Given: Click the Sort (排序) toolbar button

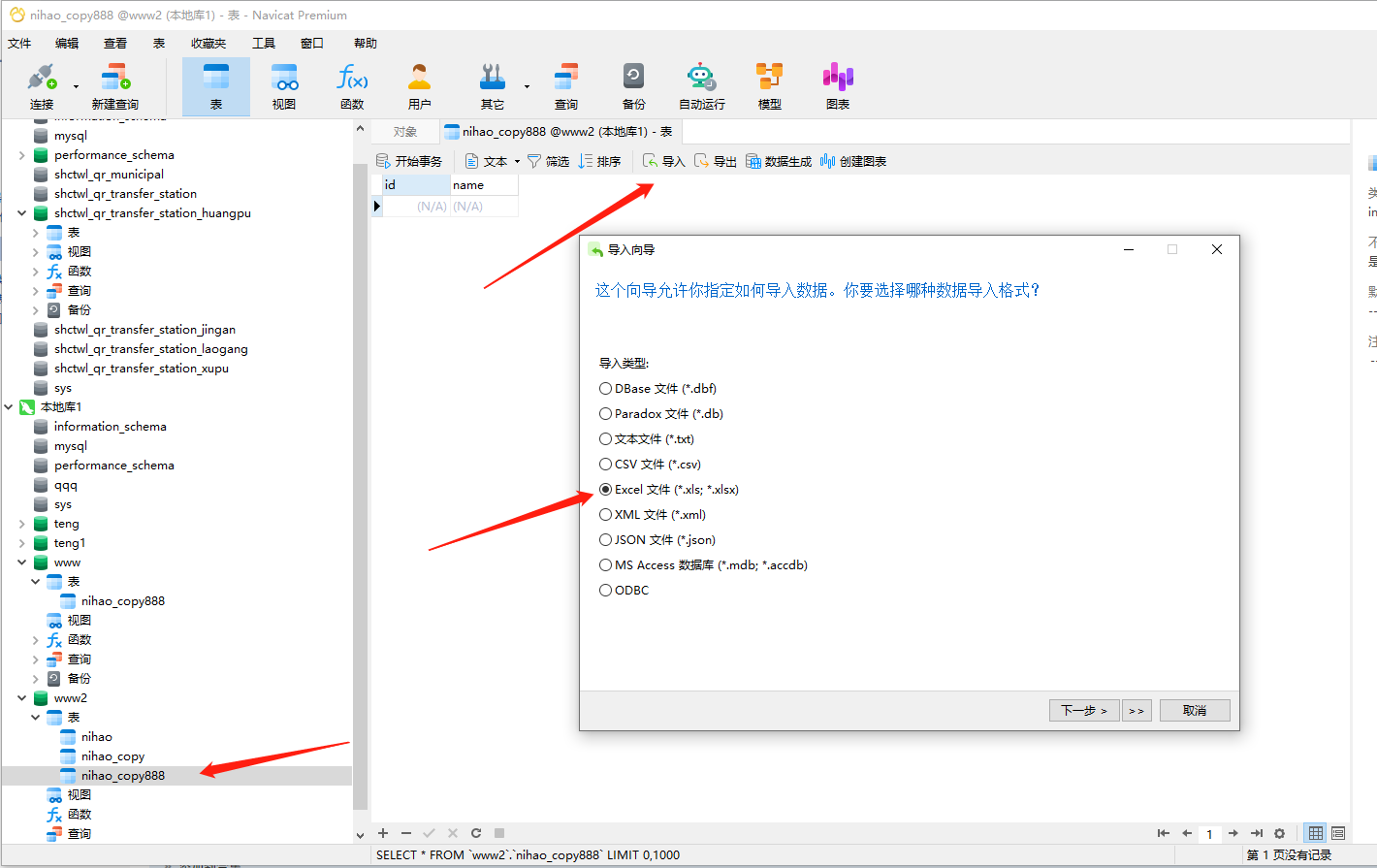Looking at the screenshot, I should coord(599,161).
